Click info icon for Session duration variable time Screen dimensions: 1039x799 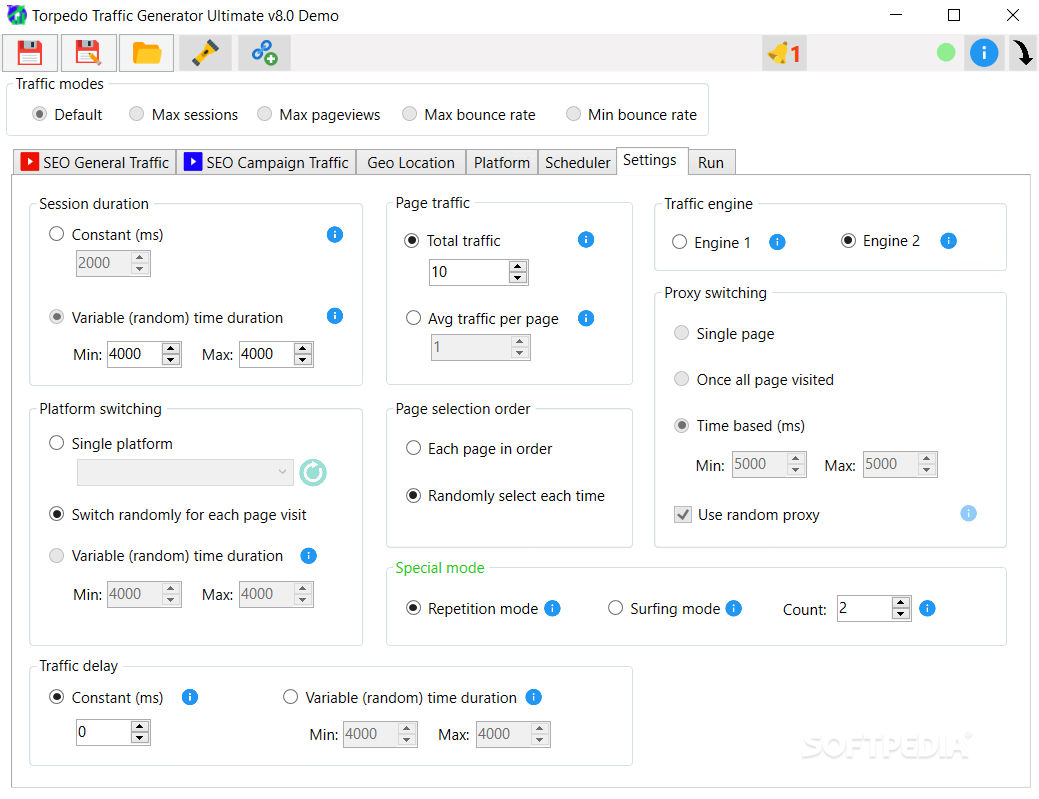335,316
